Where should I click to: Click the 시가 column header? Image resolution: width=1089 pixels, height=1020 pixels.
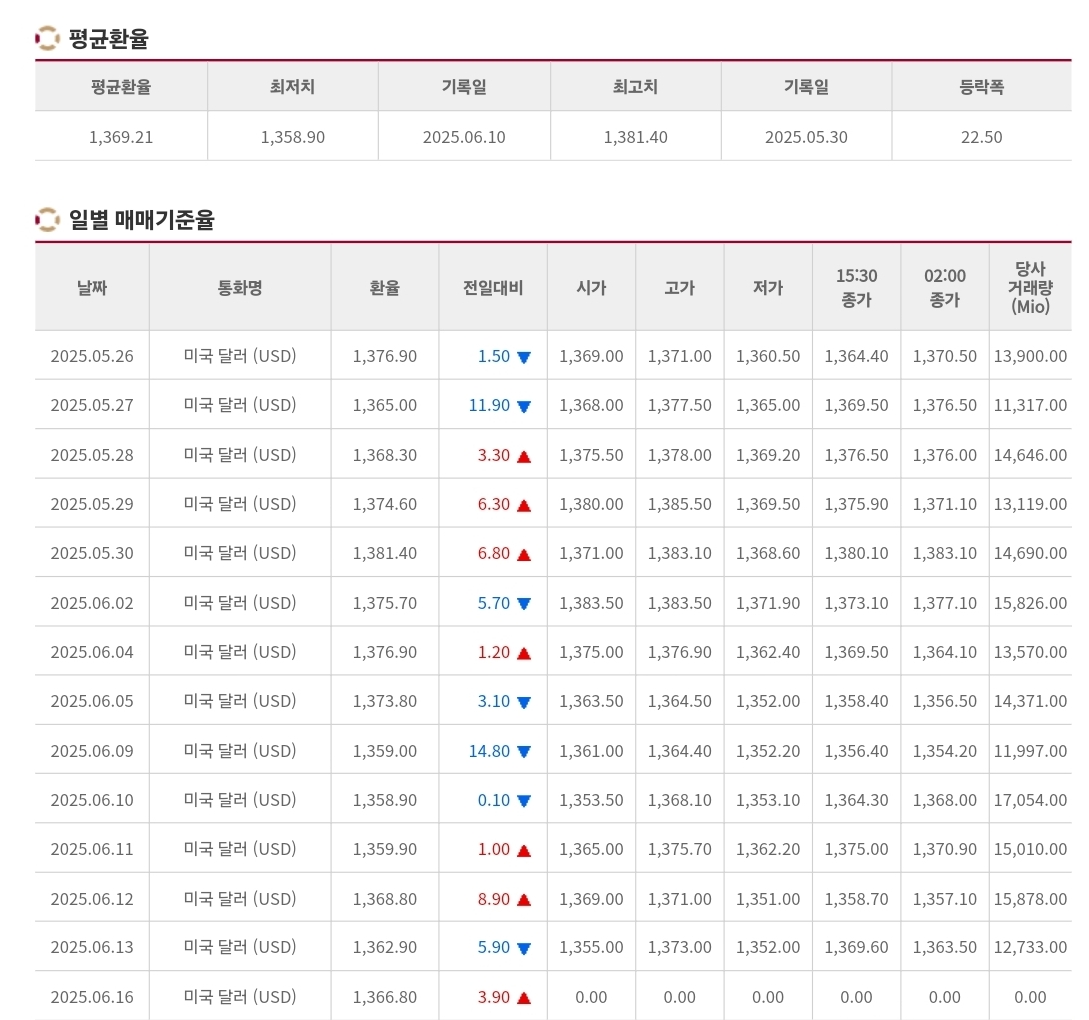pyautogui.click(x=591, y=287)
